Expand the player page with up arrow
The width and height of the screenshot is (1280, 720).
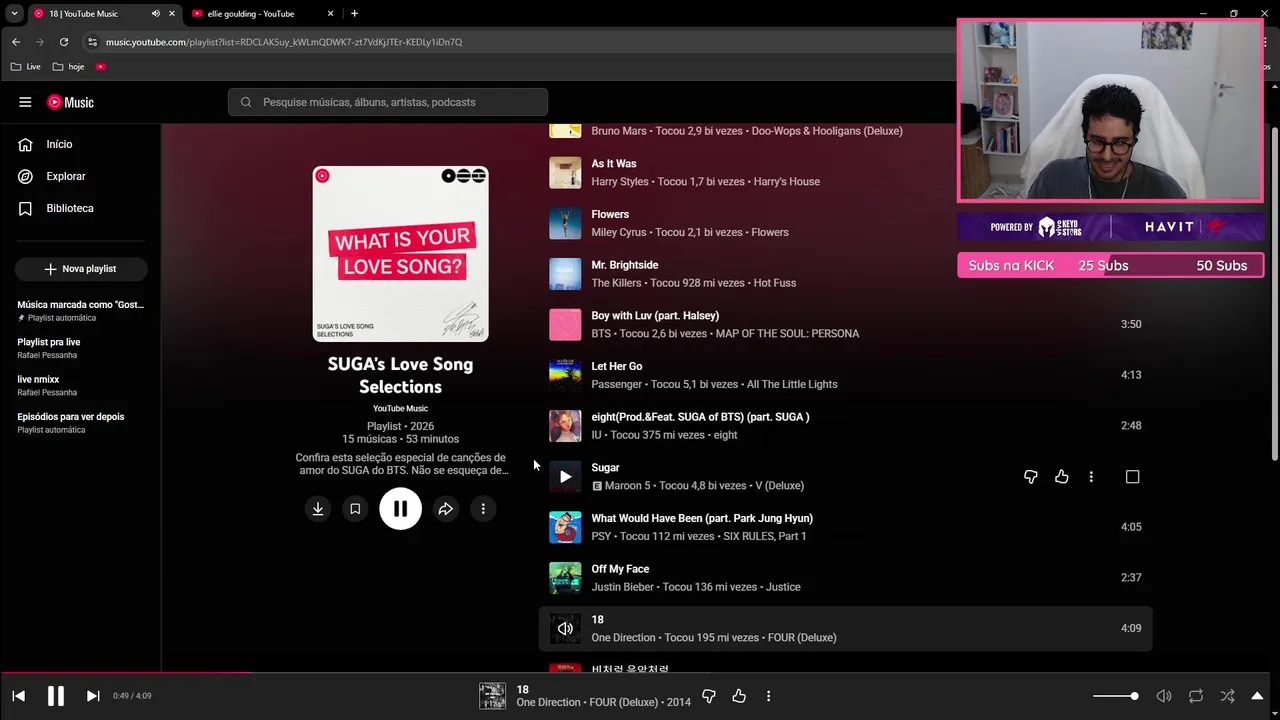click(x=1257, y=696)
